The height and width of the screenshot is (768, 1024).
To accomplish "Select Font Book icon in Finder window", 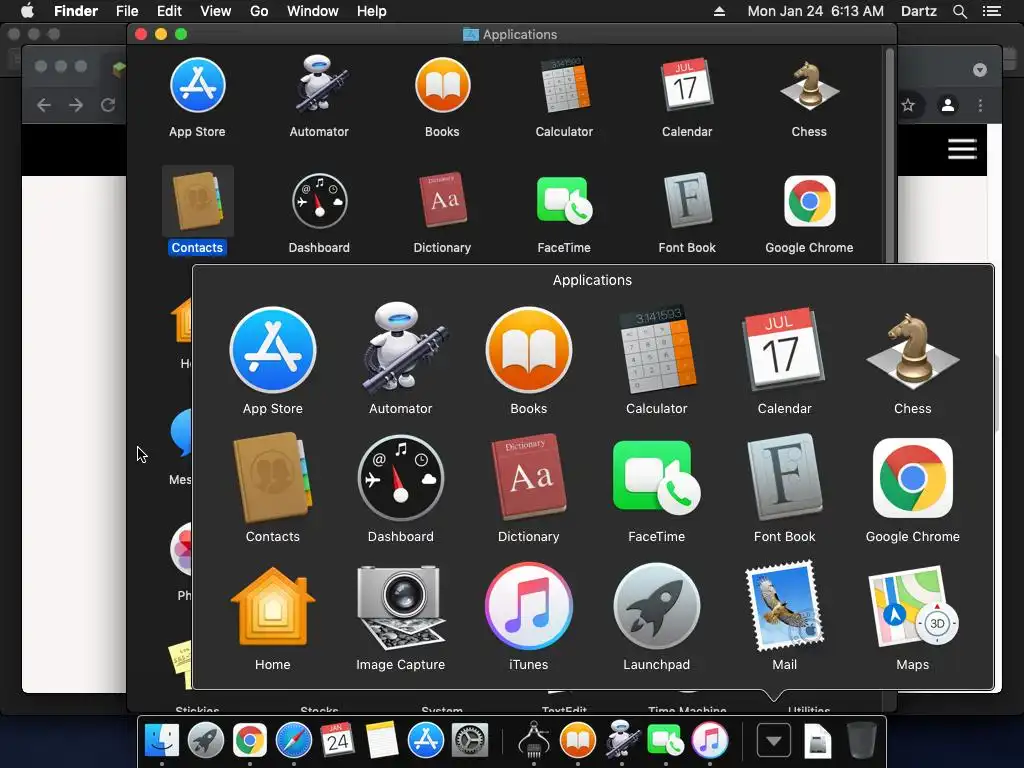I will (x=686, y=200).
